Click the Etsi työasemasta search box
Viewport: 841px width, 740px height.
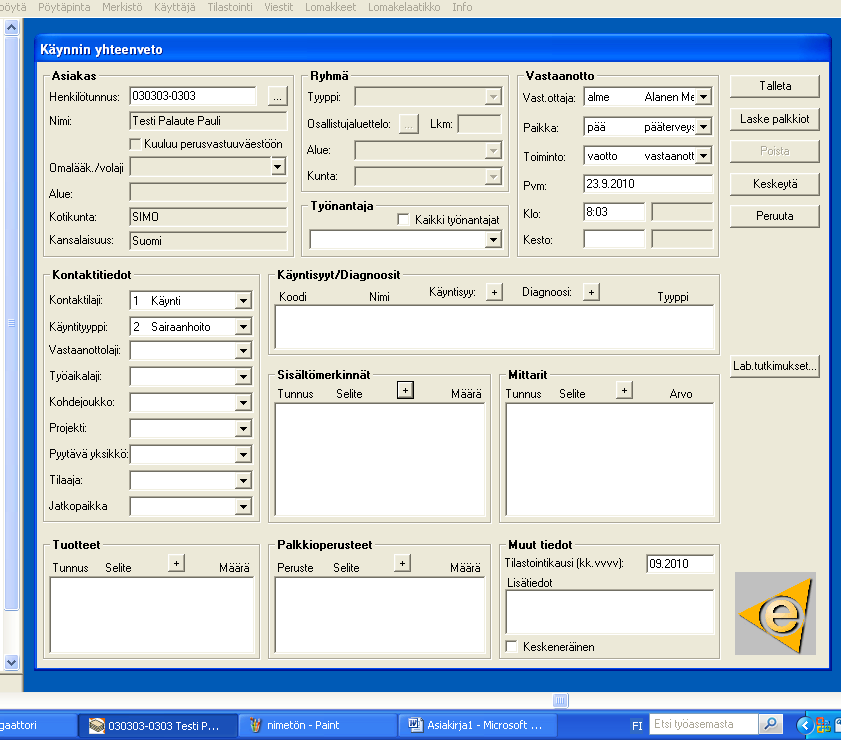(x=704, y=724)
